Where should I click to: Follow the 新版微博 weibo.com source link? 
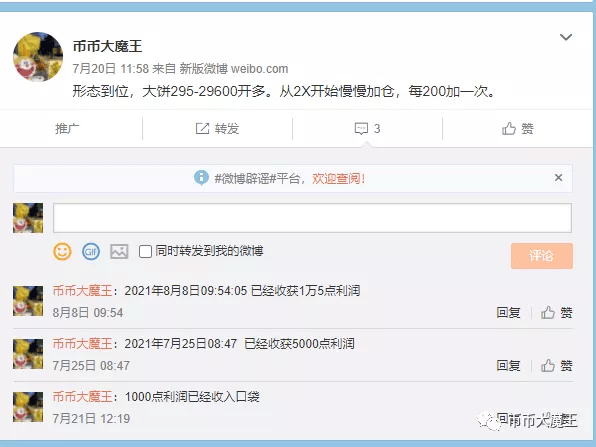233,69
